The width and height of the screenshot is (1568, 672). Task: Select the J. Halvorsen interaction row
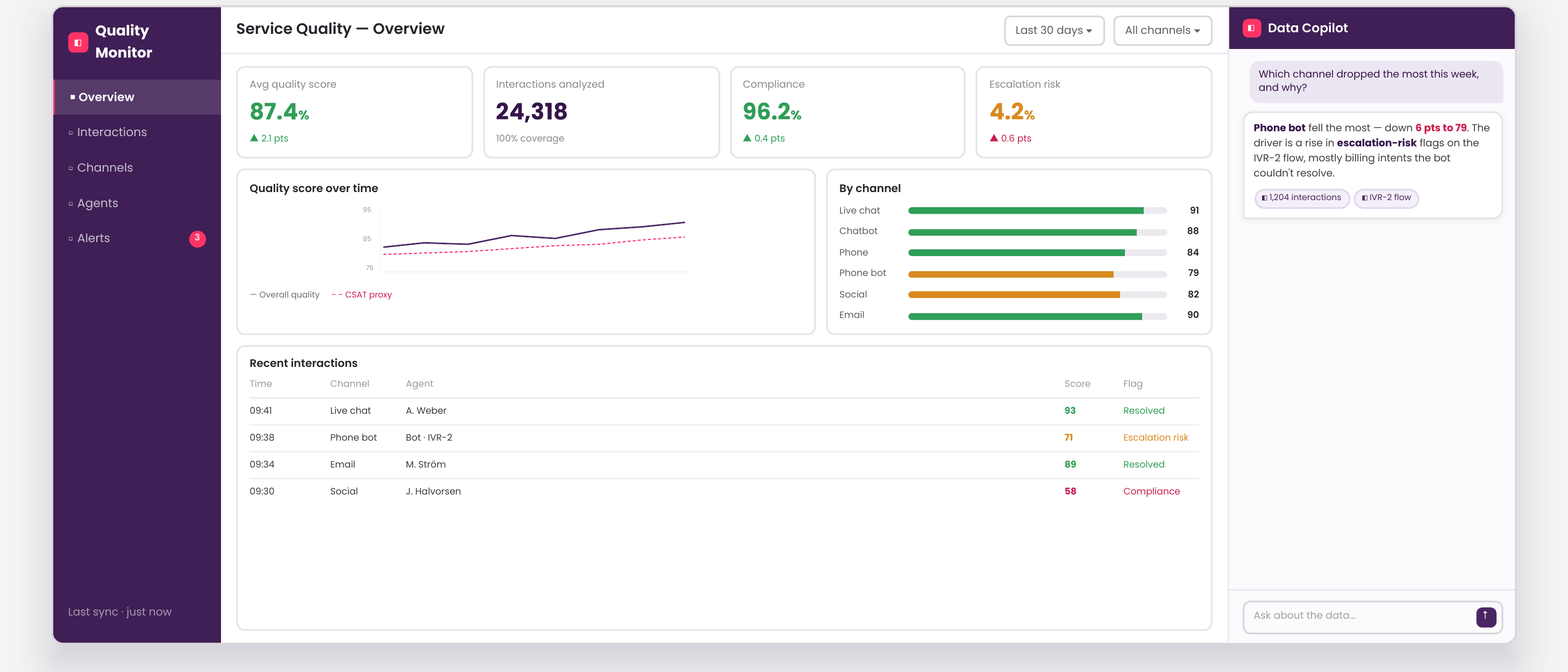(724, 492)
